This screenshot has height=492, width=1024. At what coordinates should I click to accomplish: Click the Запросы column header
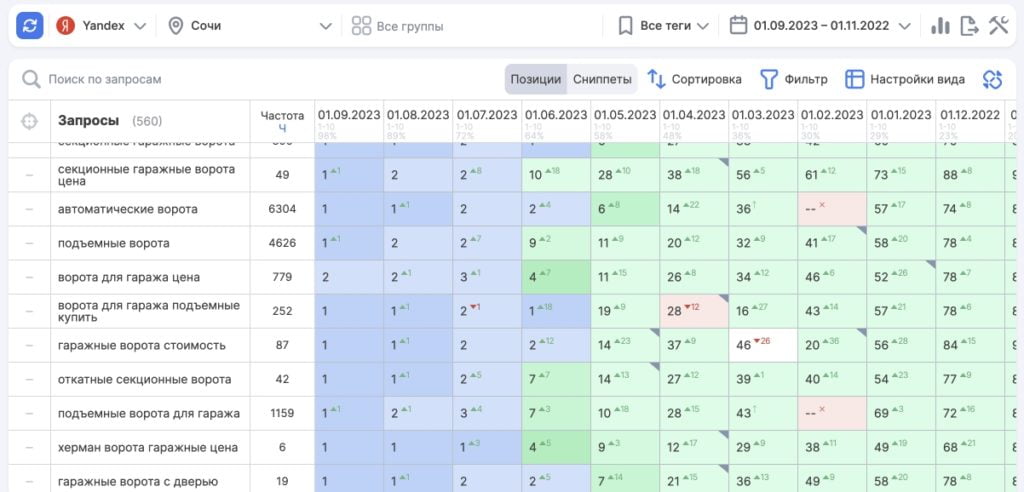click(x=88, y=121)
